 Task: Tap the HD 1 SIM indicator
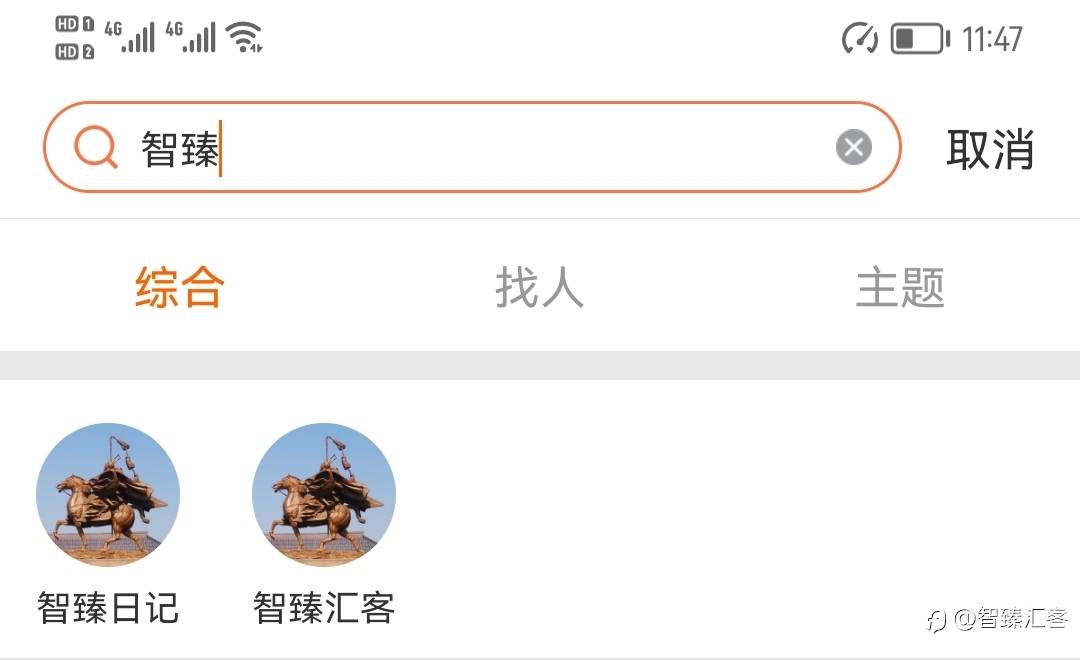click(x=74, y=24)
